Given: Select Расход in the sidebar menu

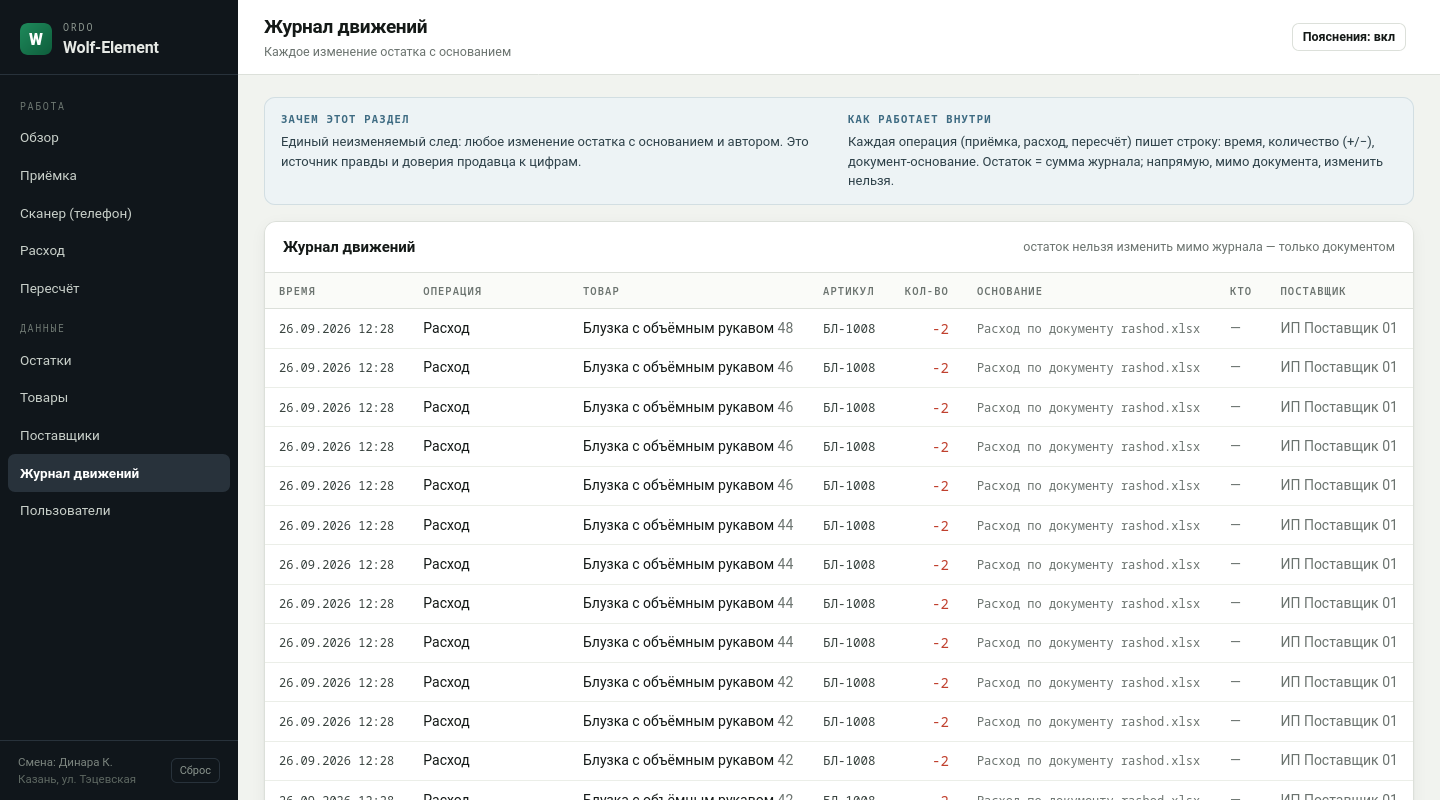Looking at the screenshot, I should point(119,251).
